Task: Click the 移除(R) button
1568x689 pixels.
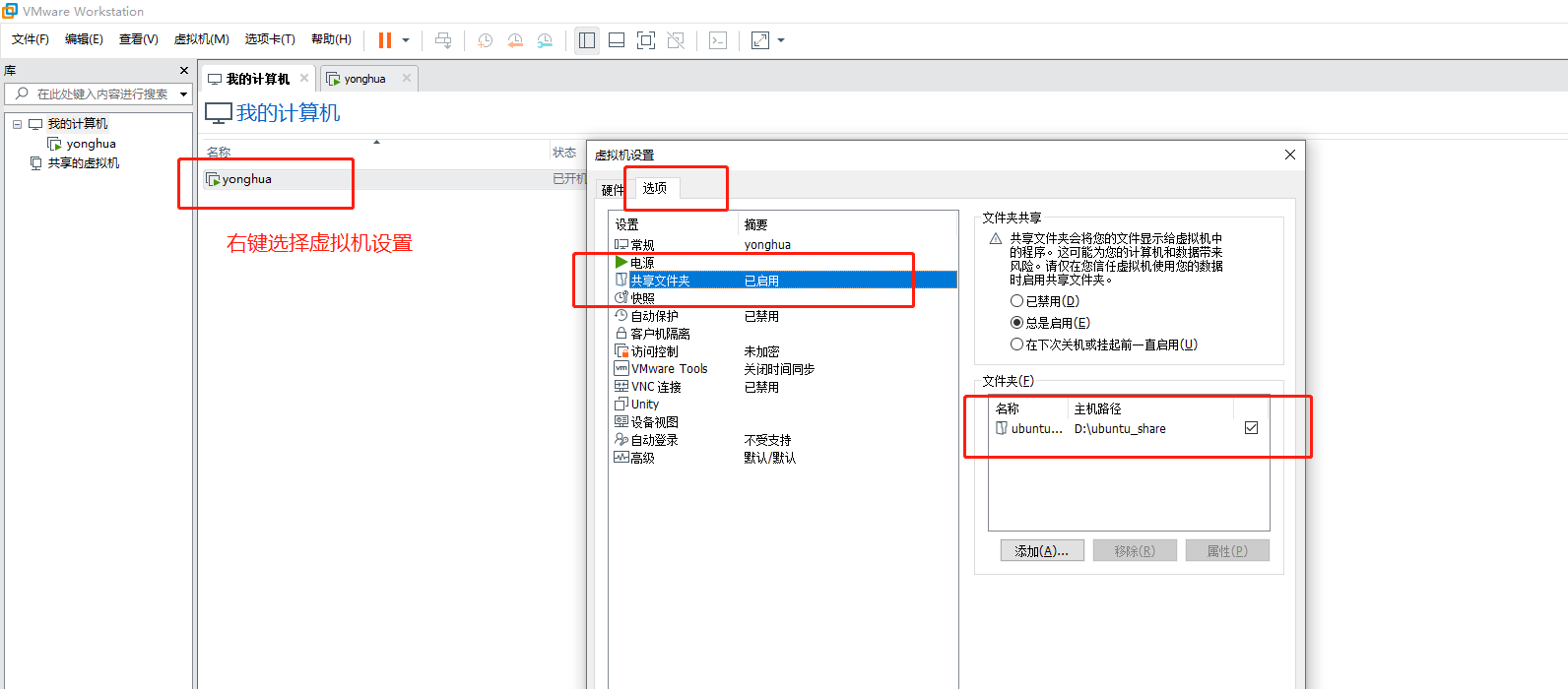Action: click(x=1135, y=550)
